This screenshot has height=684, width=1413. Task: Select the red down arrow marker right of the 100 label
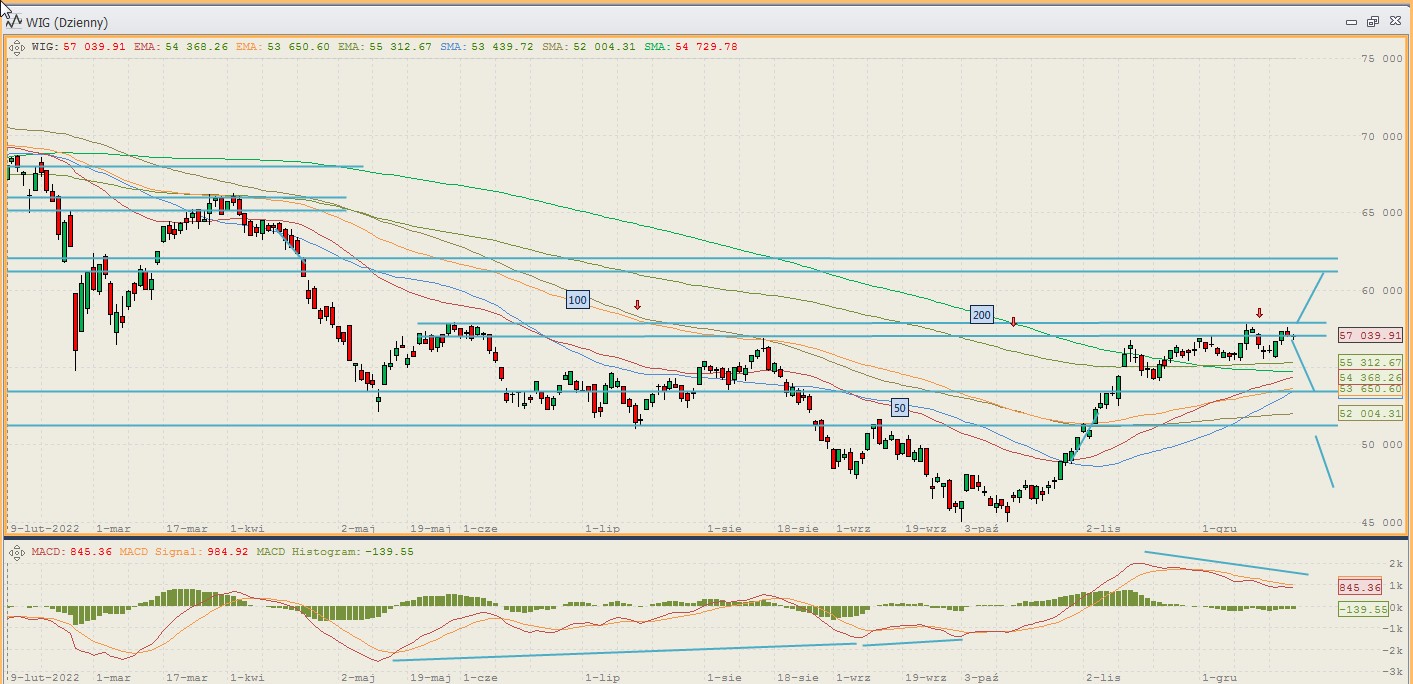point(637,304)
